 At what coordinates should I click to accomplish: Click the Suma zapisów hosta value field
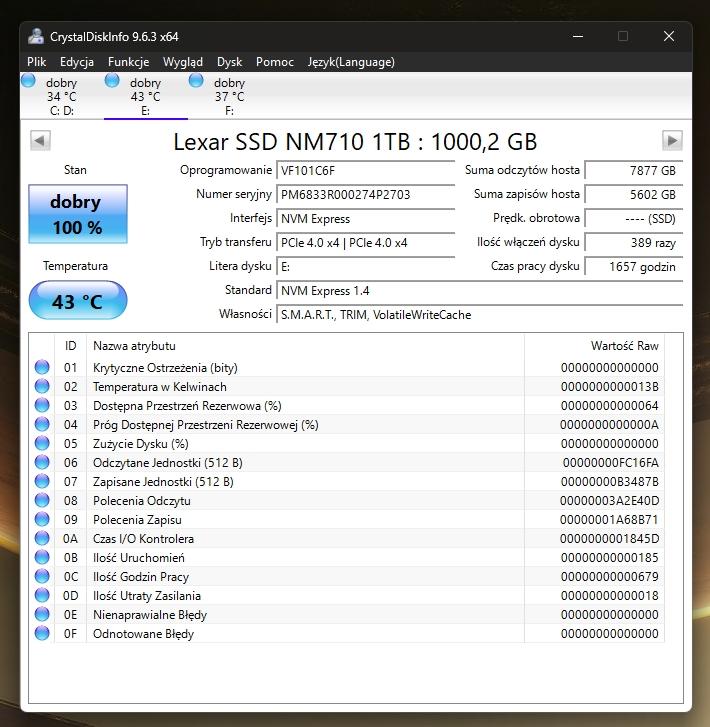[633, 195]
